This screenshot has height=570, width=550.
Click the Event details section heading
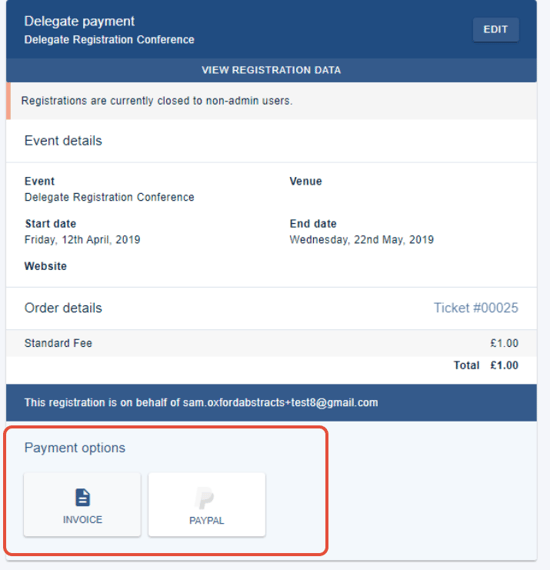click(x=63, y=141)
